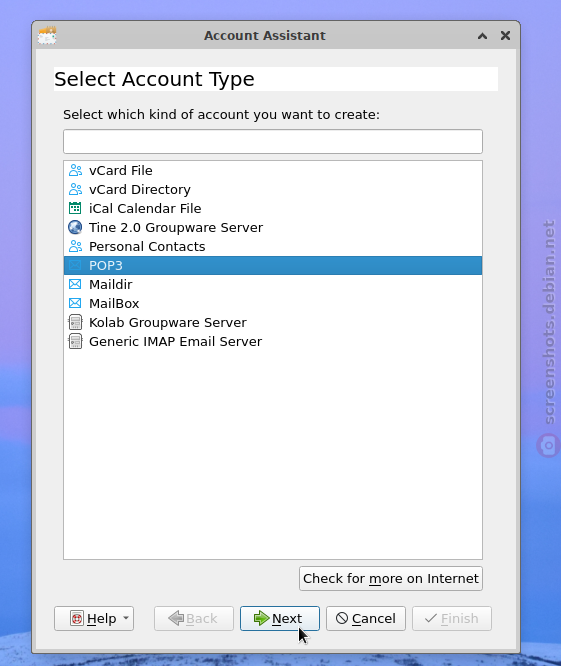Viewport: 561px width, 666px height.
Task: Click the vCard Directory contacts icon
Action: pyautogui.click(x=75, y=189)
